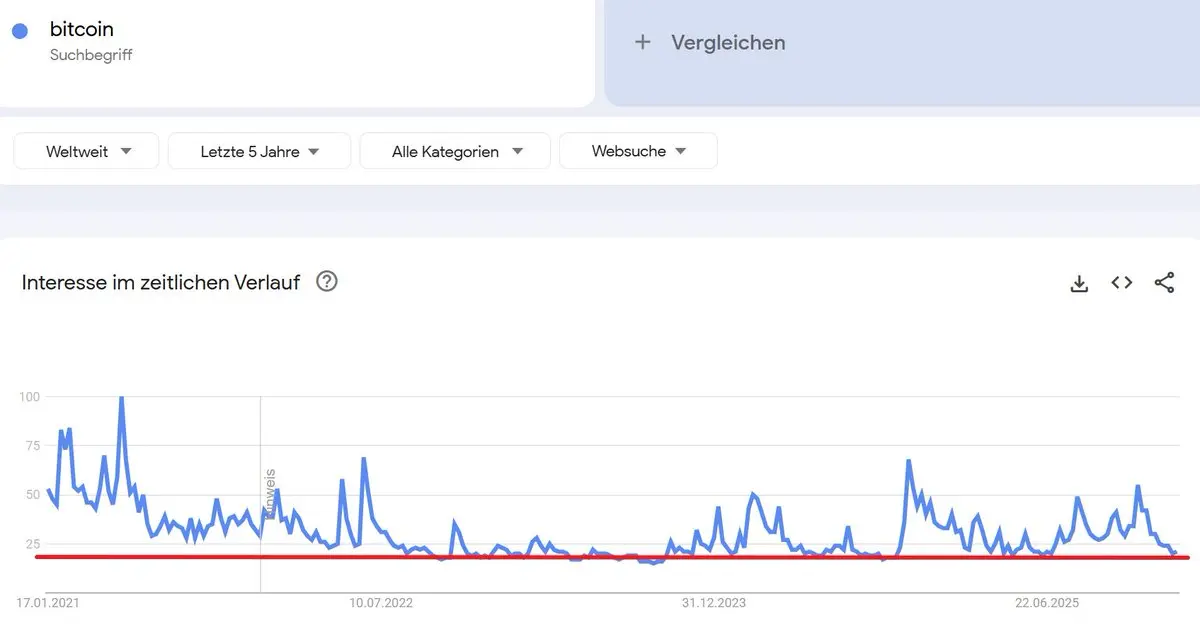Click the share icon
The image size is (1200, 632).
(1164, 283)
